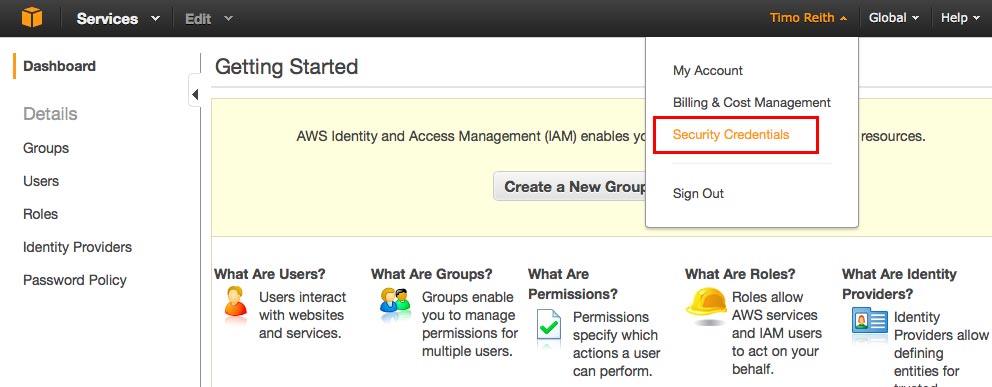Image resolution: width=992 pixels, height=387 pixels.
Task: Click the What Are Users? heading
Action: click(x=270, y=274)
